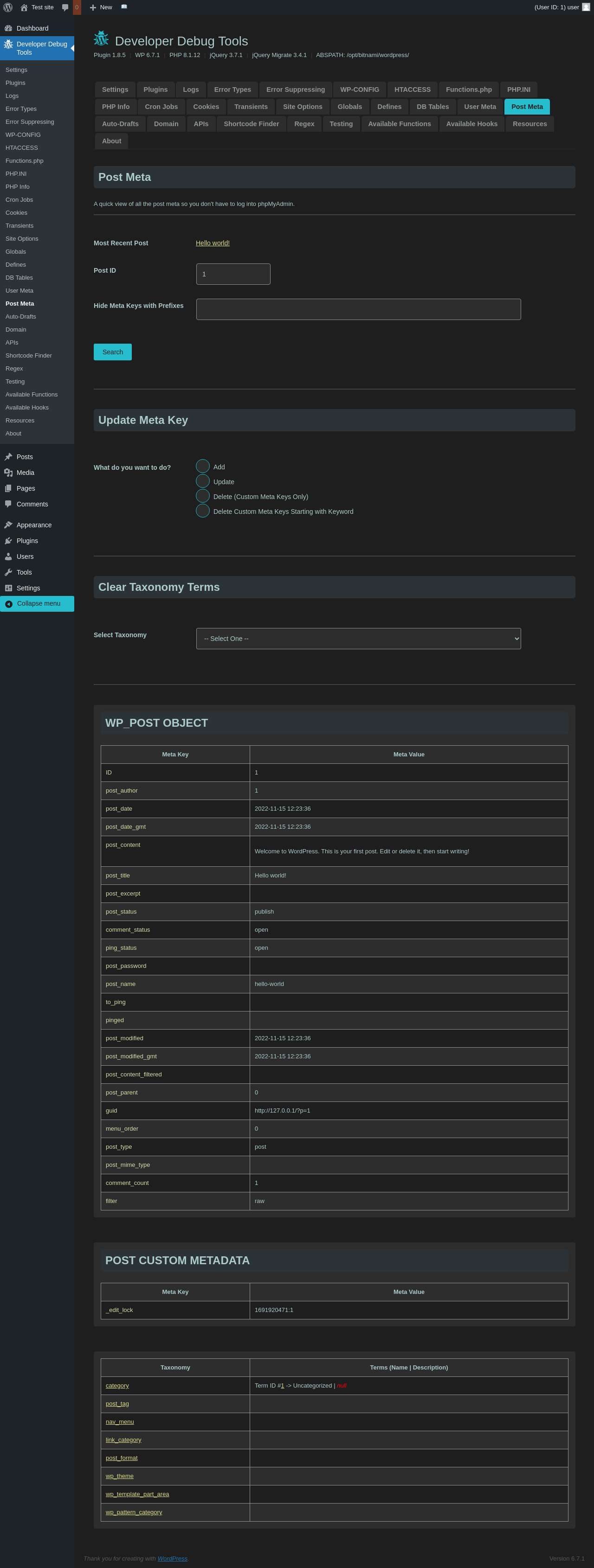This screenshot has width=594, height=1568.
Task: Open the Shortcode Finder tab
Action: [251, 123]
